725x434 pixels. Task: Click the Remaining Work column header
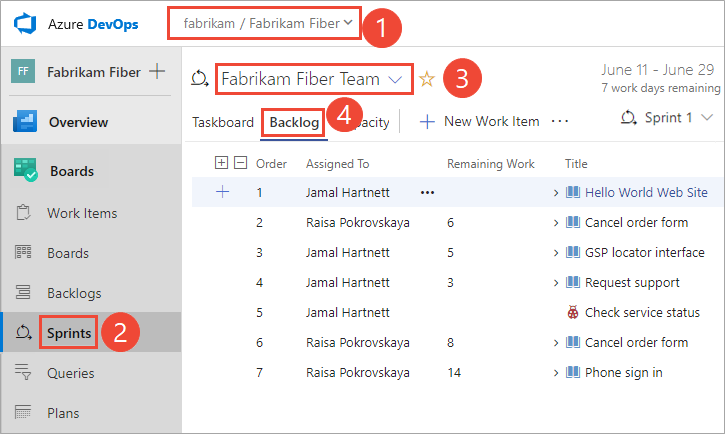point(491,164)
